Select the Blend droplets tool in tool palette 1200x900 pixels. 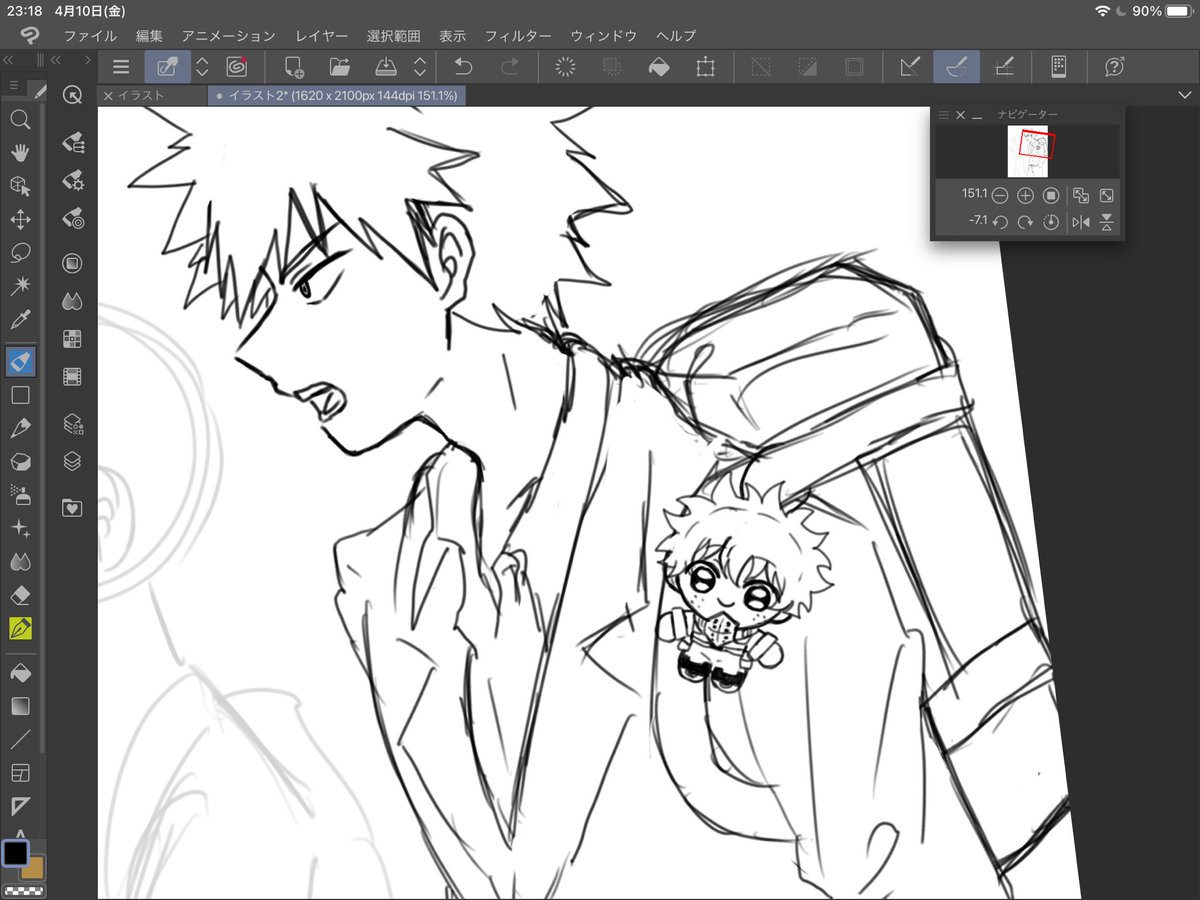click(19, 561)
